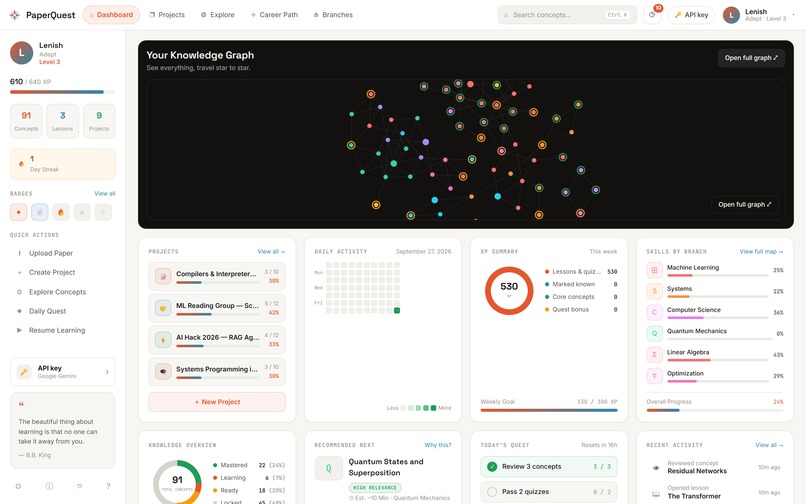Click the API key button in top bar

pos(691,15)
